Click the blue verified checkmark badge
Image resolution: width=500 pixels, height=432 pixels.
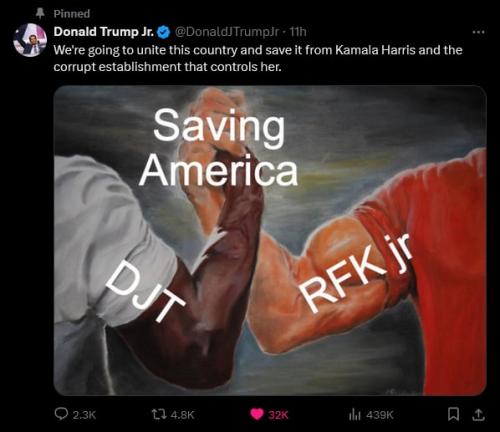(x=164, y=32)
